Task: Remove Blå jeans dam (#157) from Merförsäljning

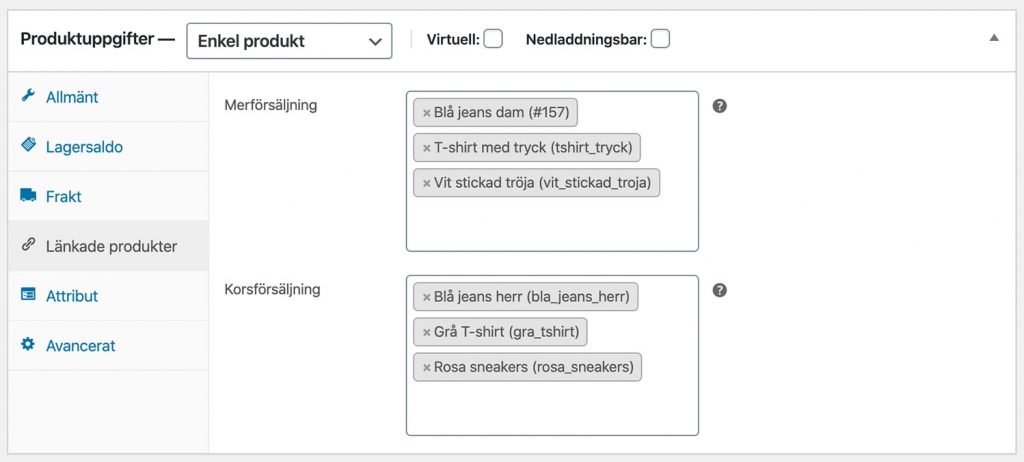Action: (426, 114)
